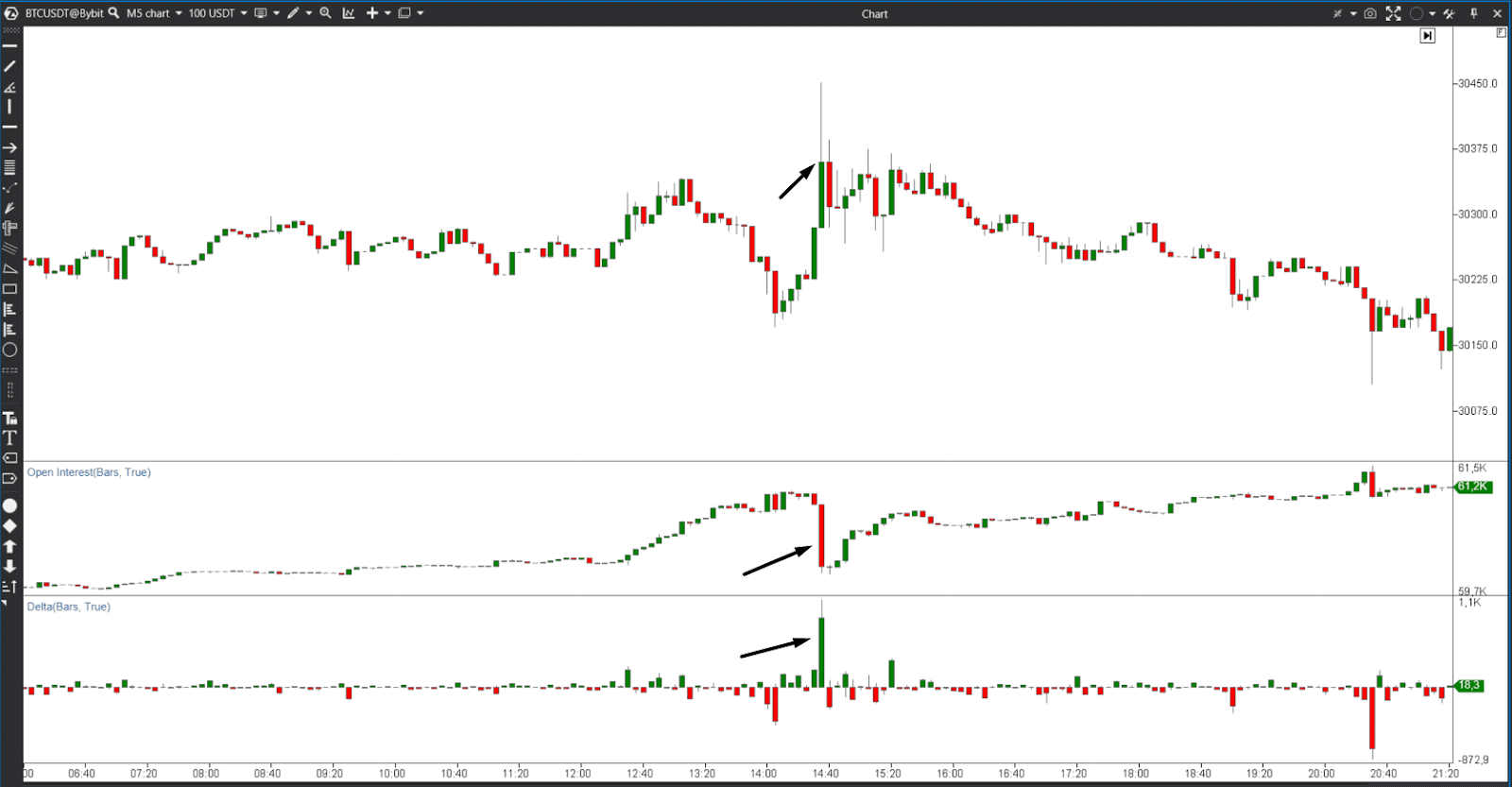Click the circle color link indicator

tap(1417, 13)
